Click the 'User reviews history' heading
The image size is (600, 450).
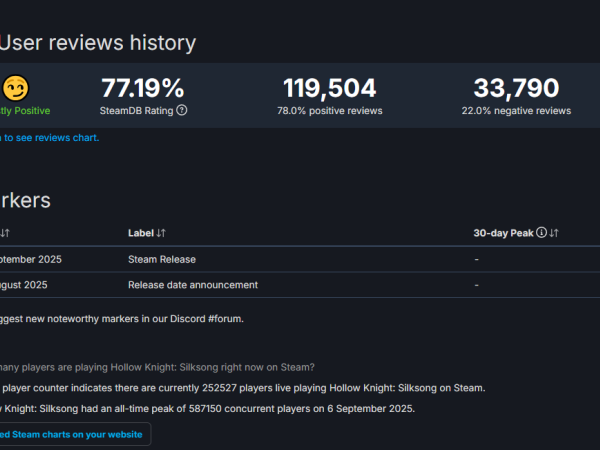pyautogui.click(x=98, y=42)
